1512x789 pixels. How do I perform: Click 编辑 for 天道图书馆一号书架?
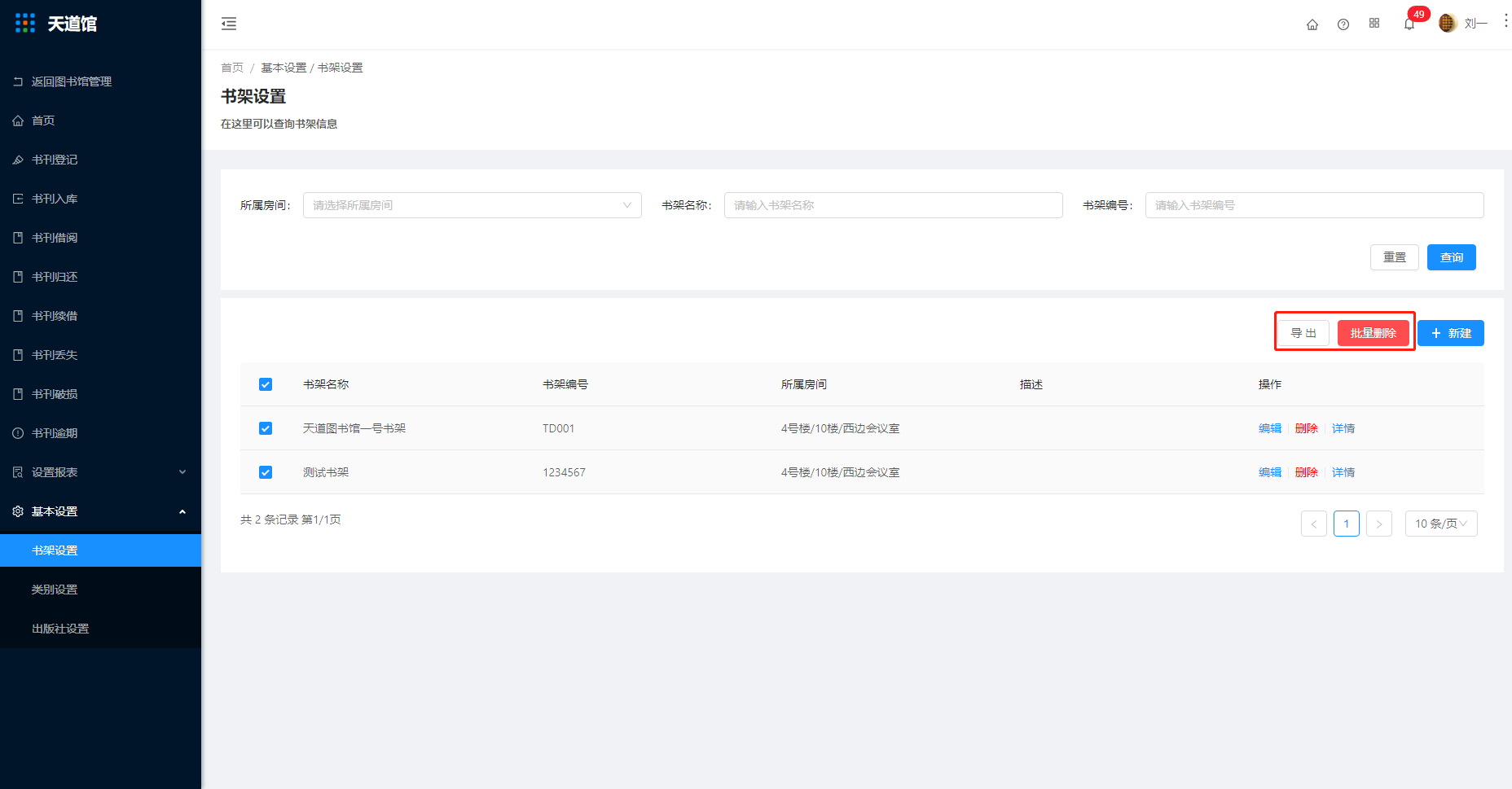(x=1270, y=428)
